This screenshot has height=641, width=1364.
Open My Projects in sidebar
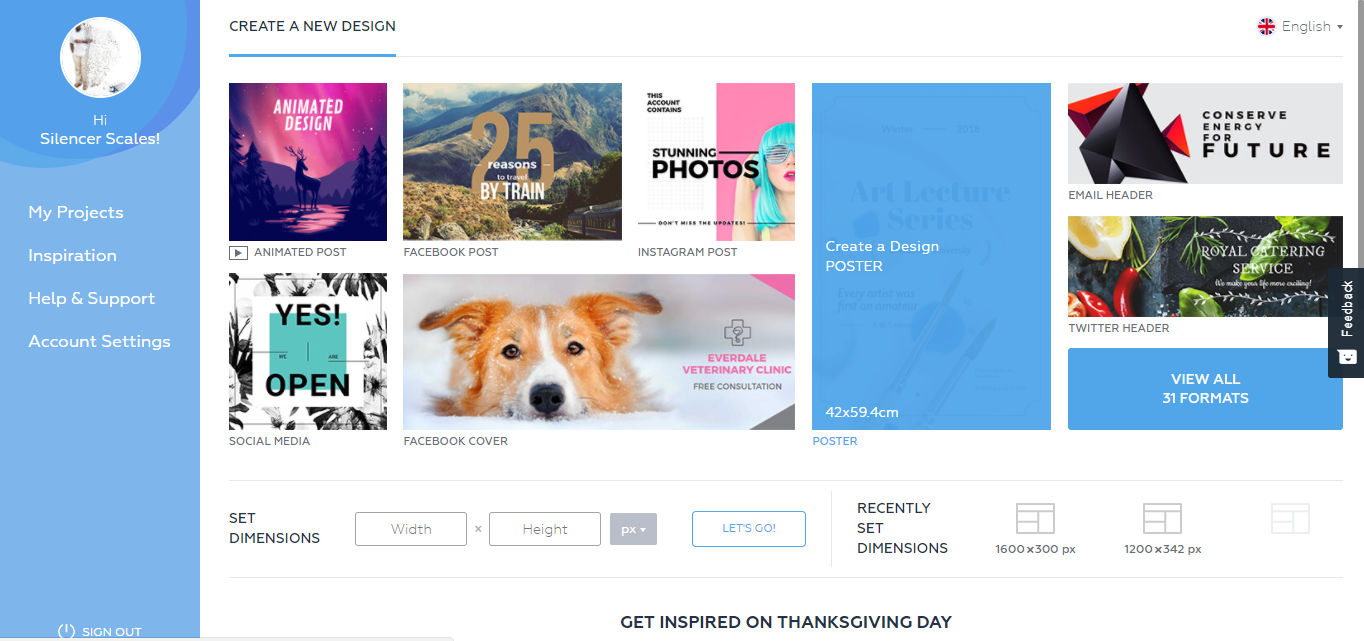click(76, 212)
